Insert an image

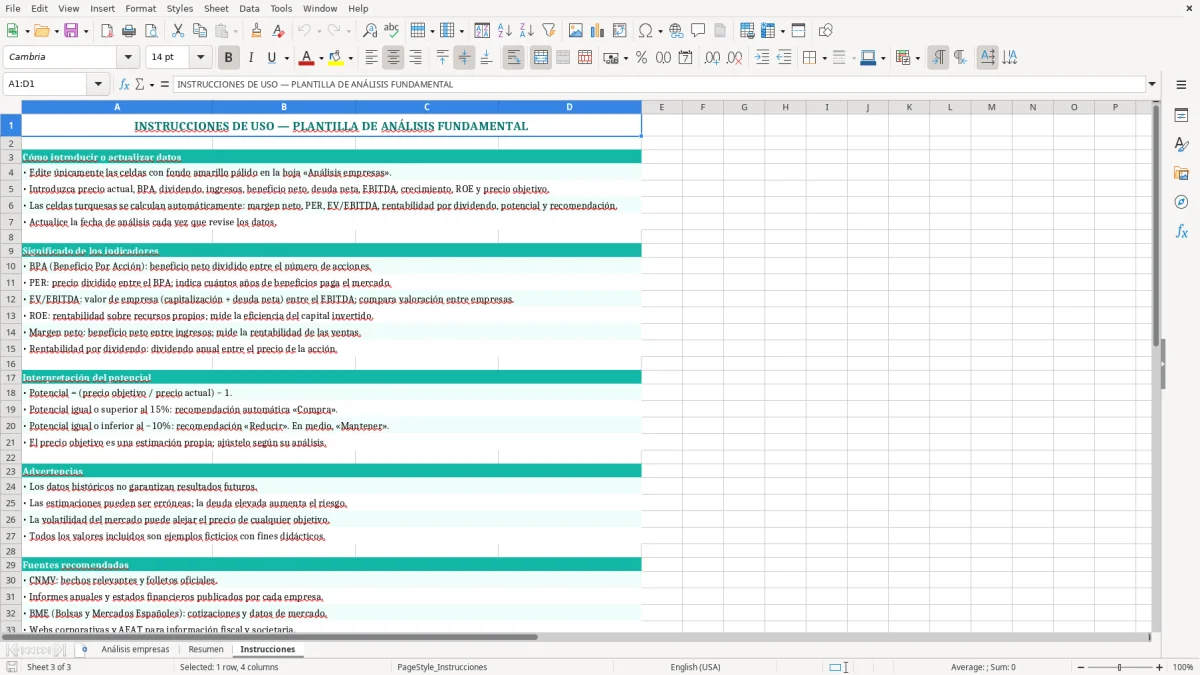(x=576, y=31)
